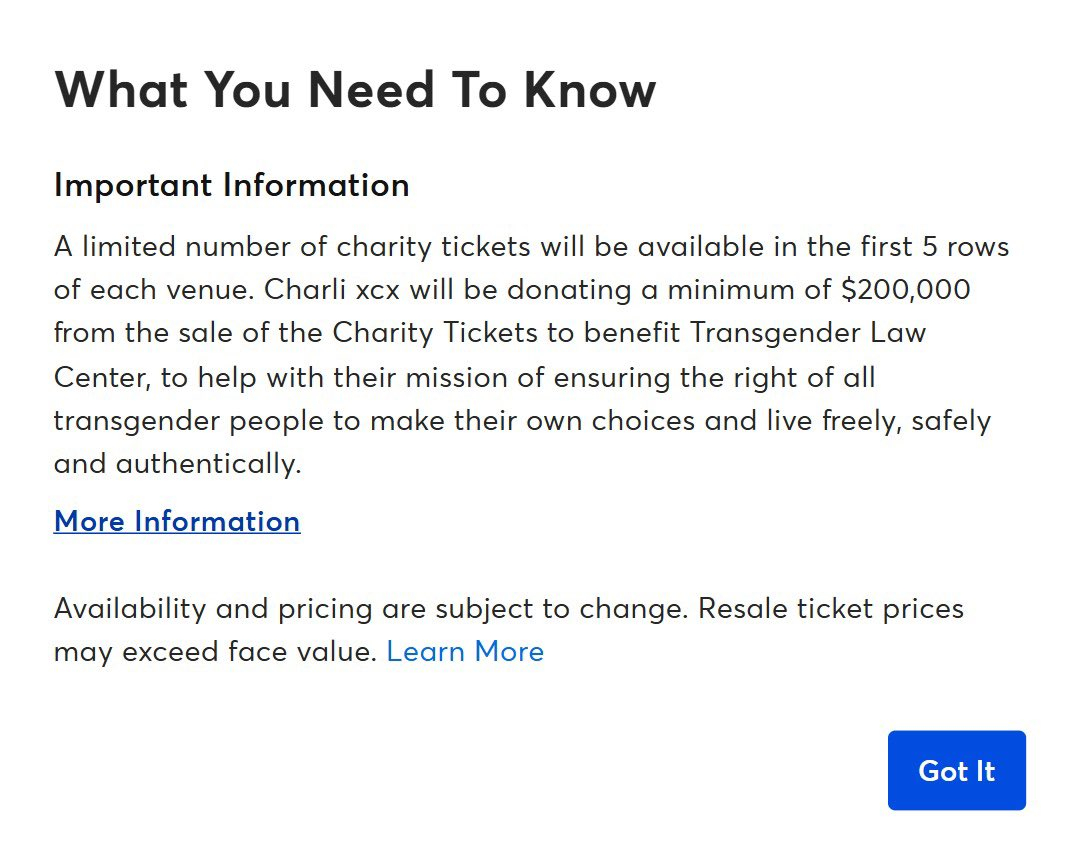Click Transgender Law text in the paragraph

click(x=808, y=333)
